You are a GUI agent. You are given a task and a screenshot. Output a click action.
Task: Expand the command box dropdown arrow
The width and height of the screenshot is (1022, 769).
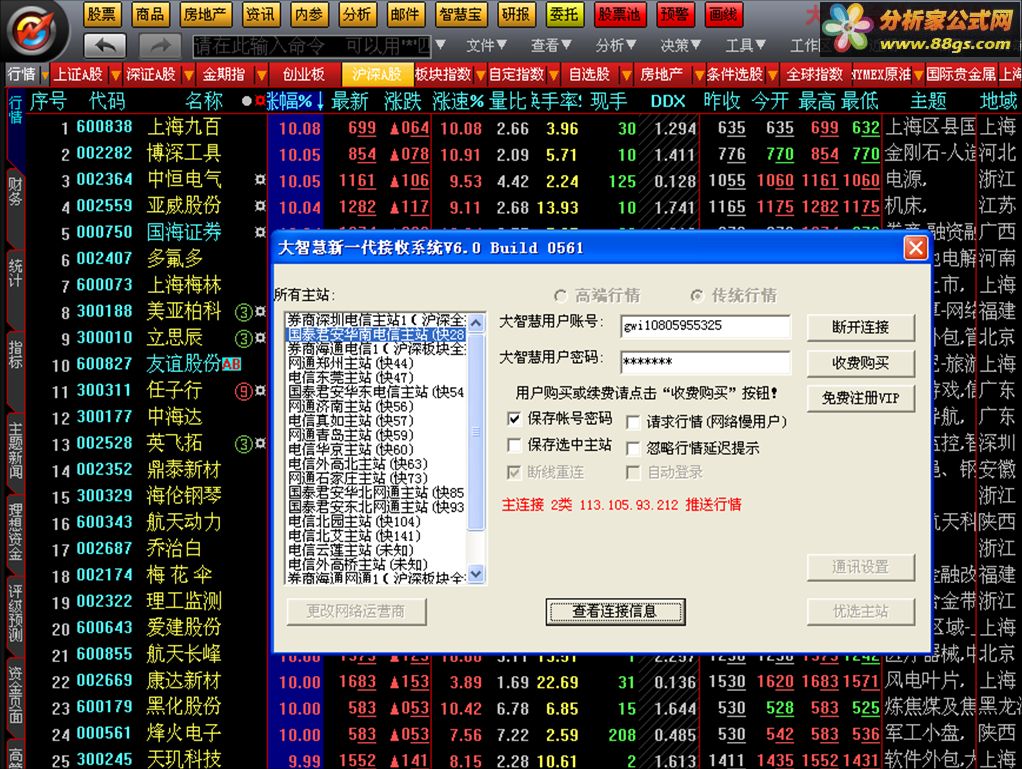coord(441,46)
